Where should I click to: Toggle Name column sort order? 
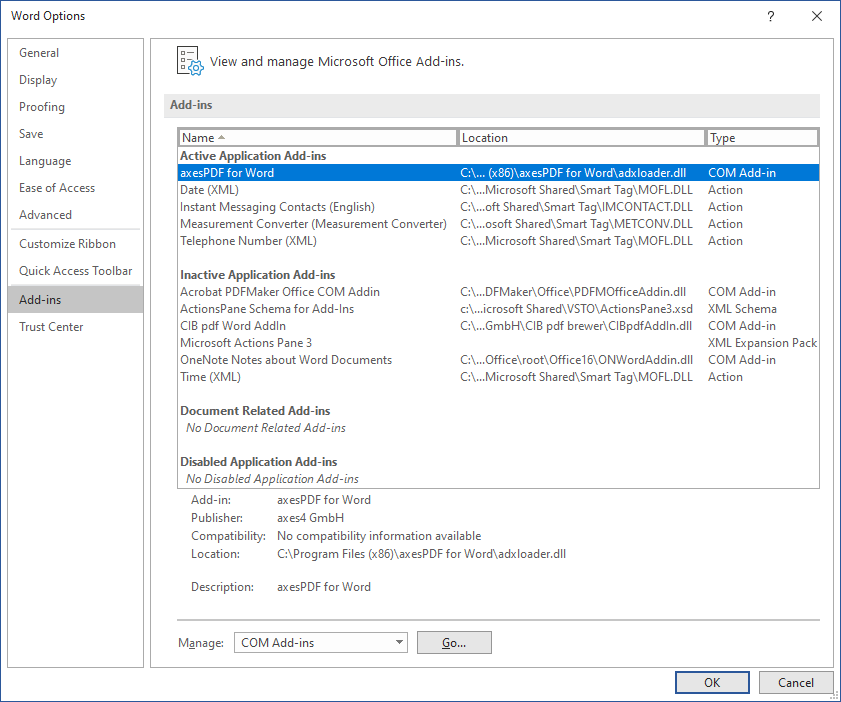tap(316, 137)
